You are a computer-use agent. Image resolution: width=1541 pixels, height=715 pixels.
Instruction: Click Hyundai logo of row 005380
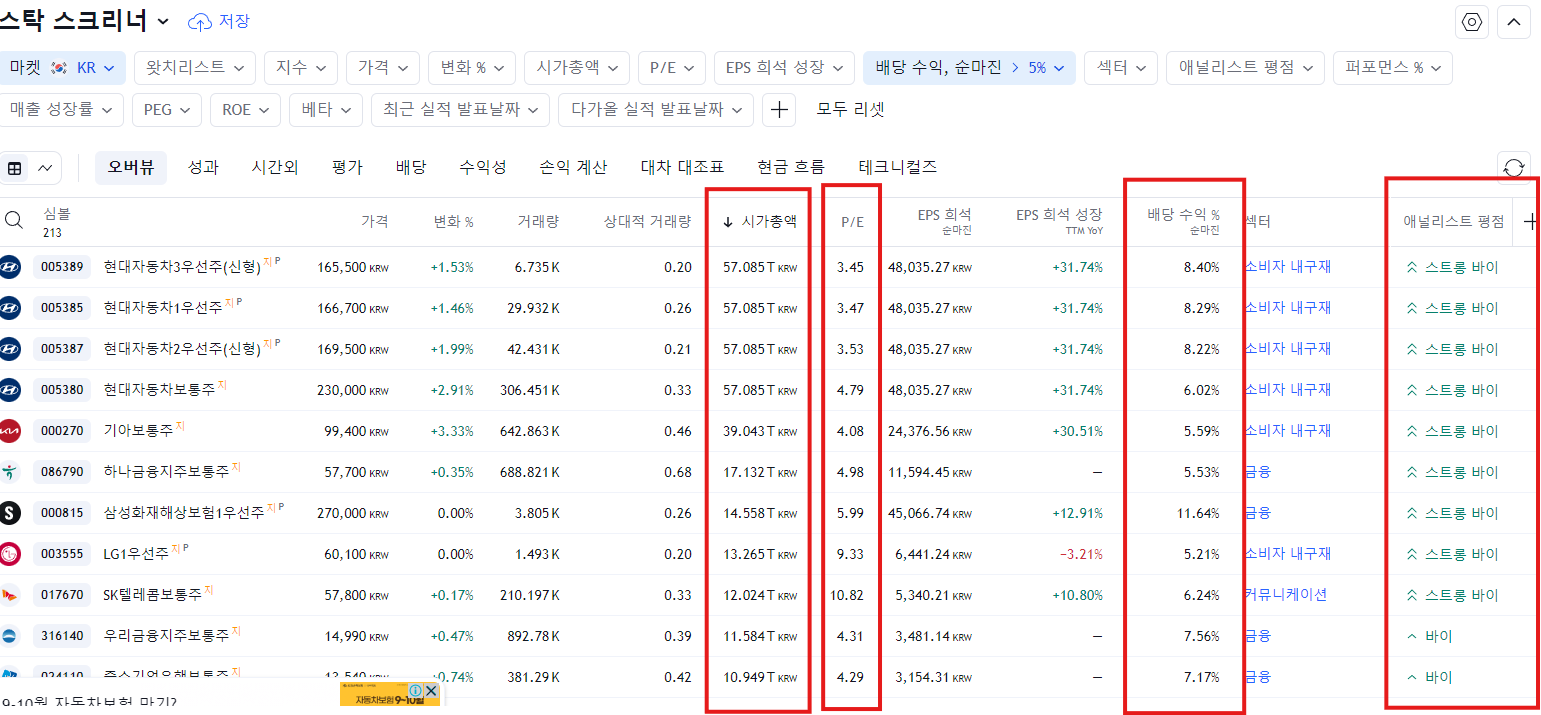click(10, 390)
